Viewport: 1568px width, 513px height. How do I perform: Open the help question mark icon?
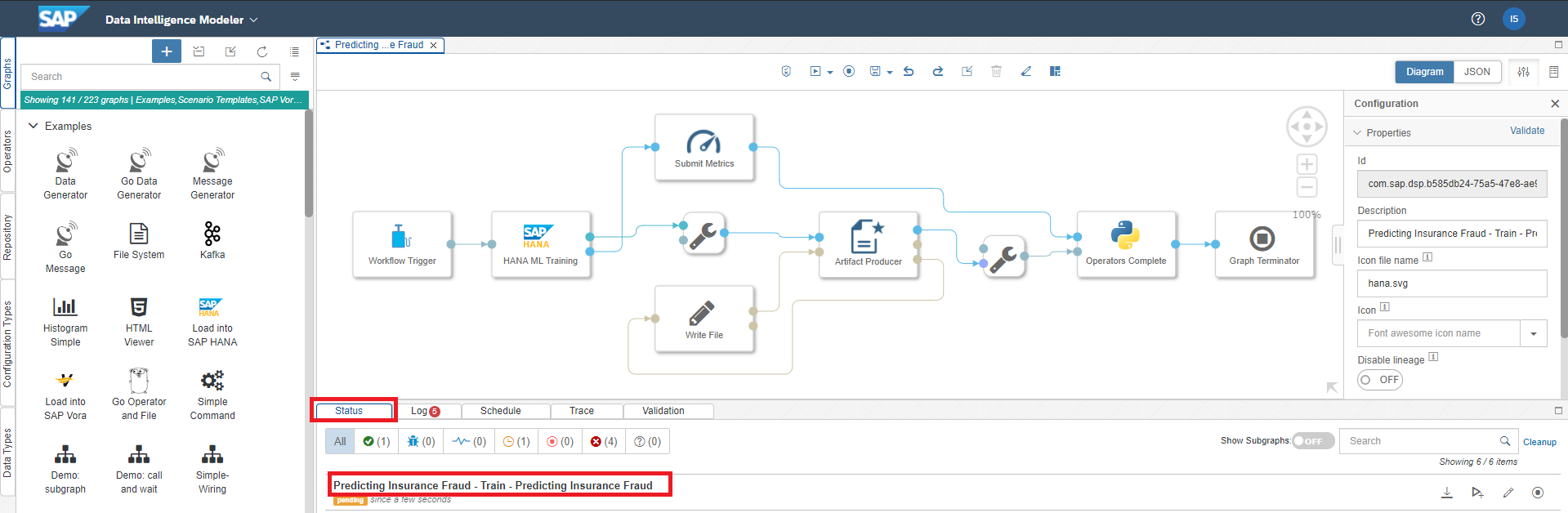(x=1477, y=19)
